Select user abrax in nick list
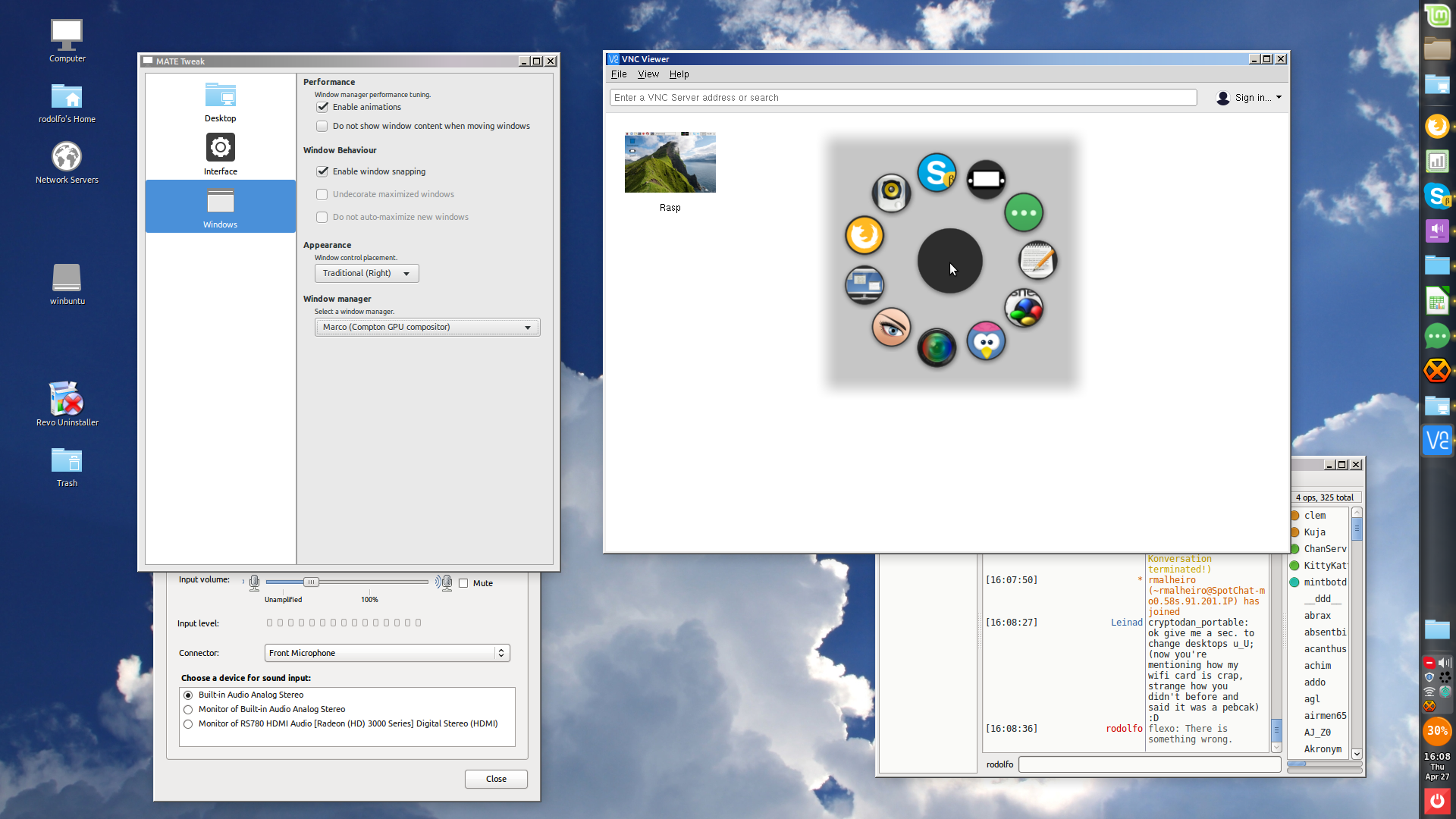The image size is (1456, 819). click(1317, 616)
